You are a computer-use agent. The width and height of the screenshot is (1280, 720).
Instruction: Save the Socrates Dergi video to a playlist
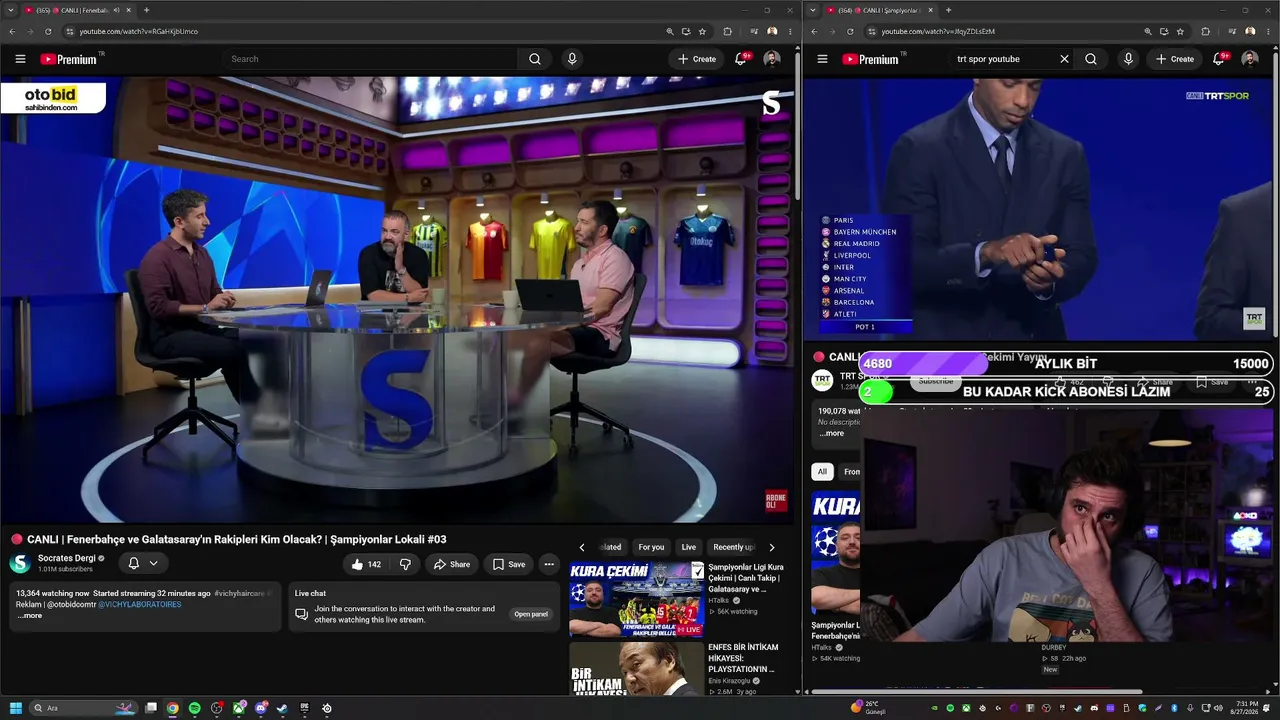coord(509,564)
